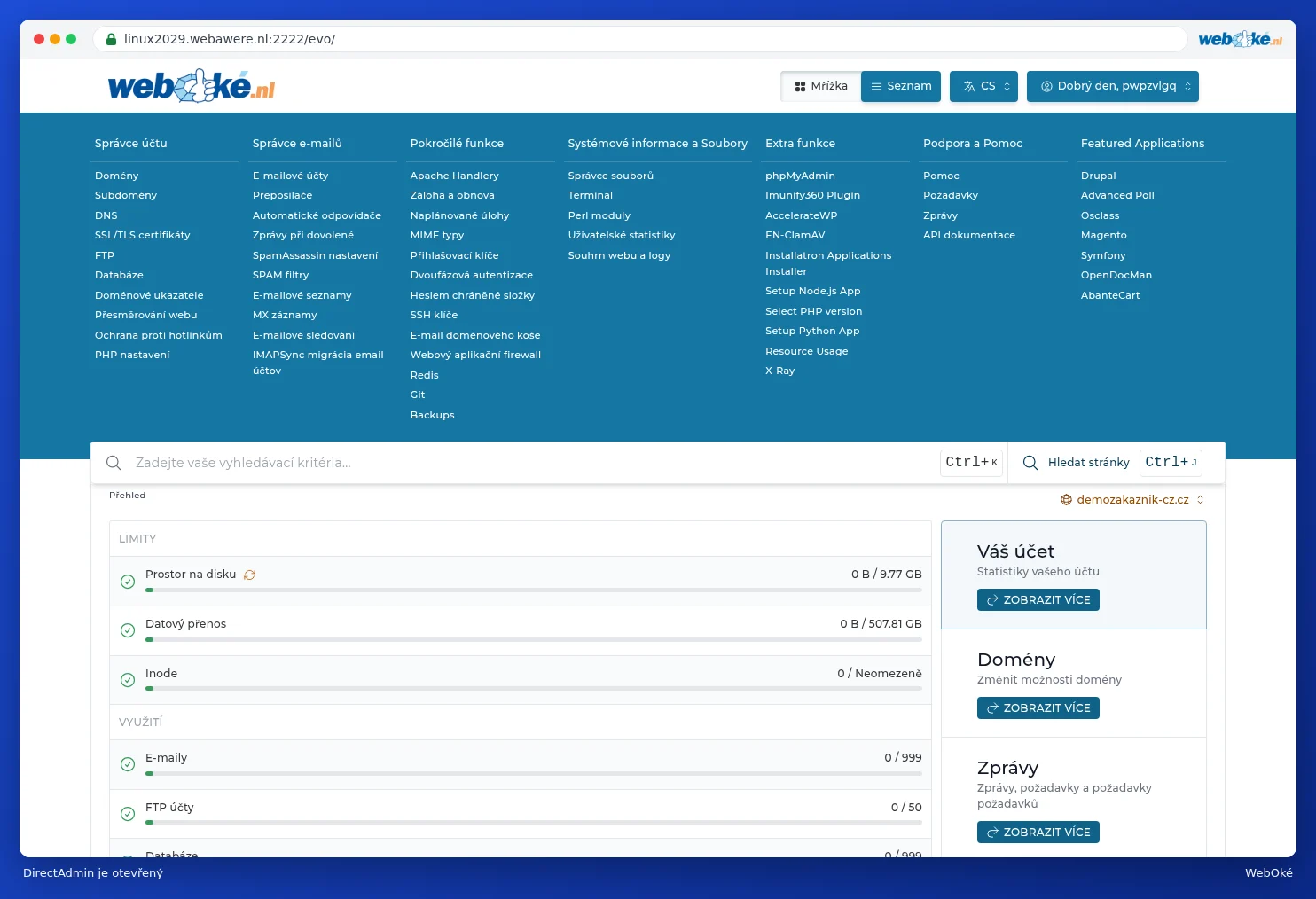Viewport: 1316px width, 899px height.
Task: Open Terminál under Systémové informace
Action: coord(591,195)
